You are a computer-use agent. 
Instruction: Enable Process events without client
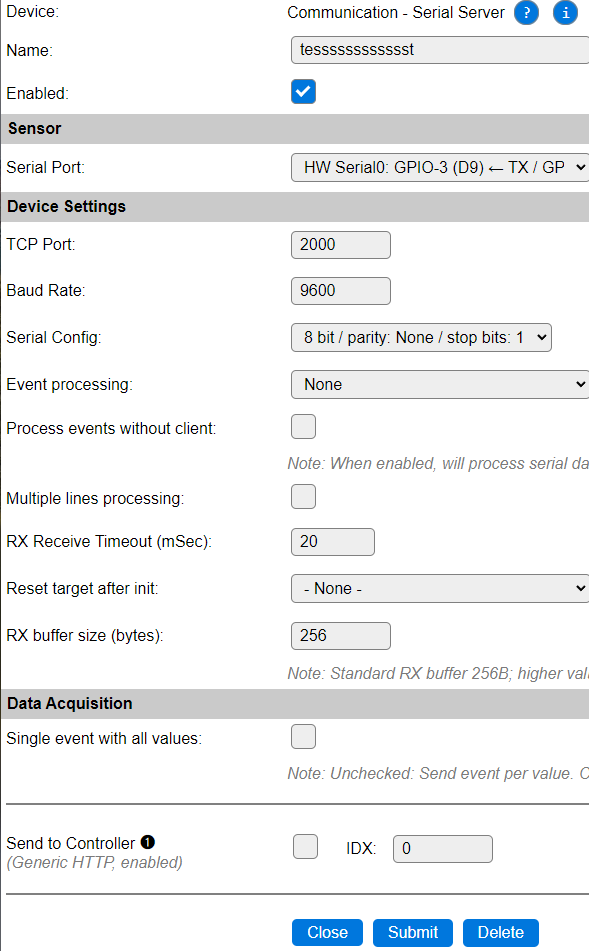(303, 426)
